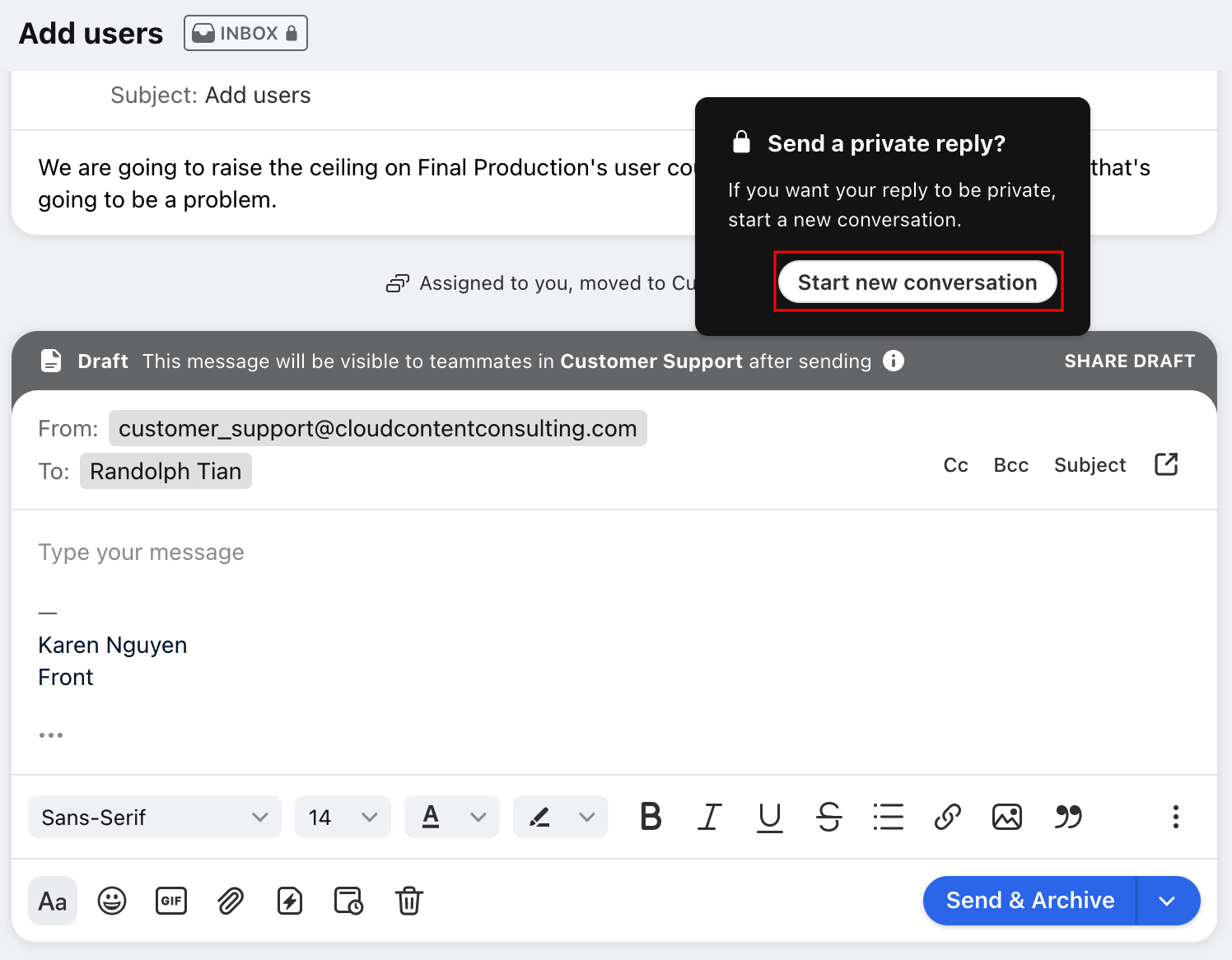
Task: Attach a file with the paperclip
Action: pos(231,901)
